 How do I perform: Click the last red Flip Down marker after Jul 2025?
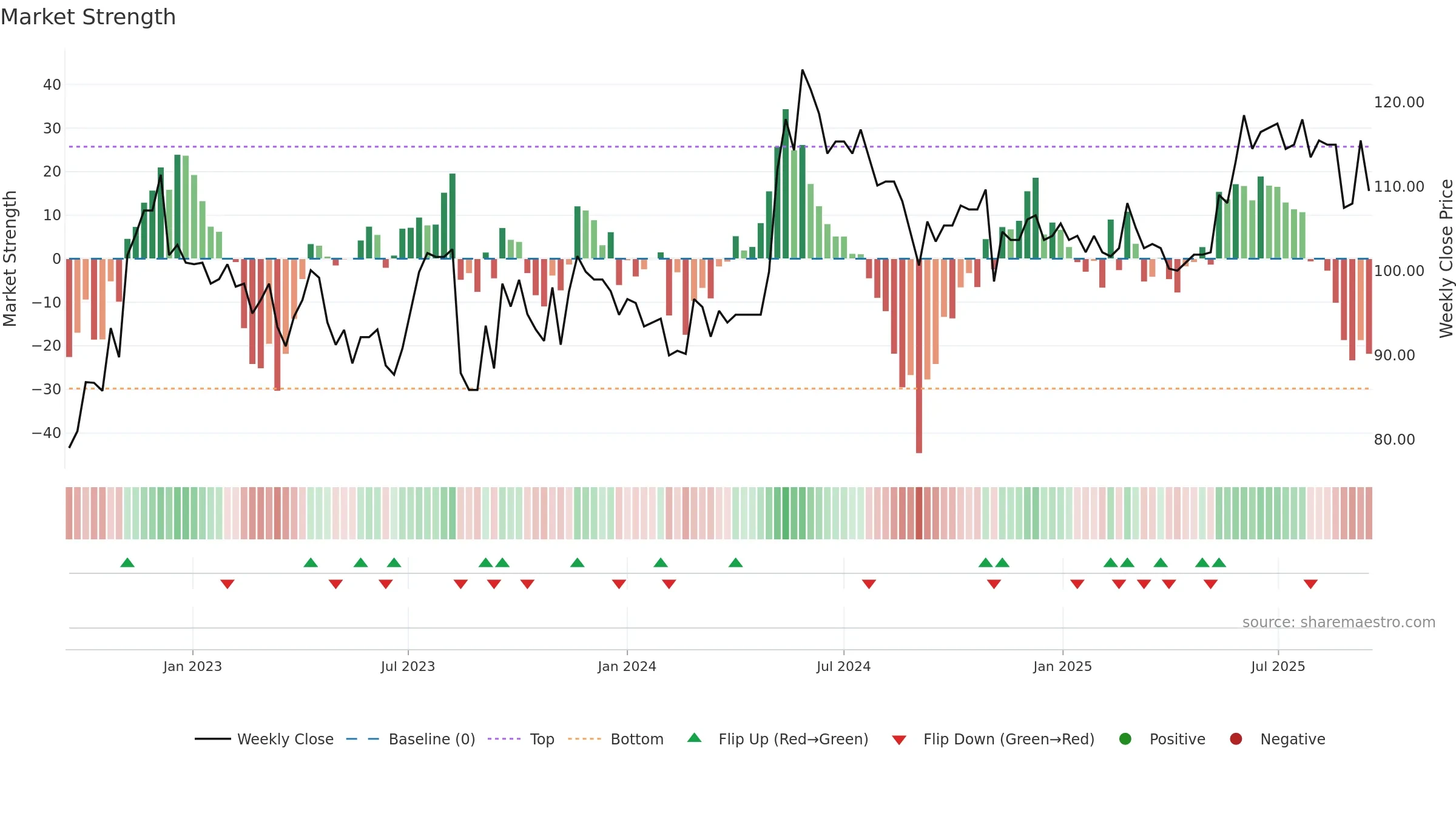(1310, 584)
